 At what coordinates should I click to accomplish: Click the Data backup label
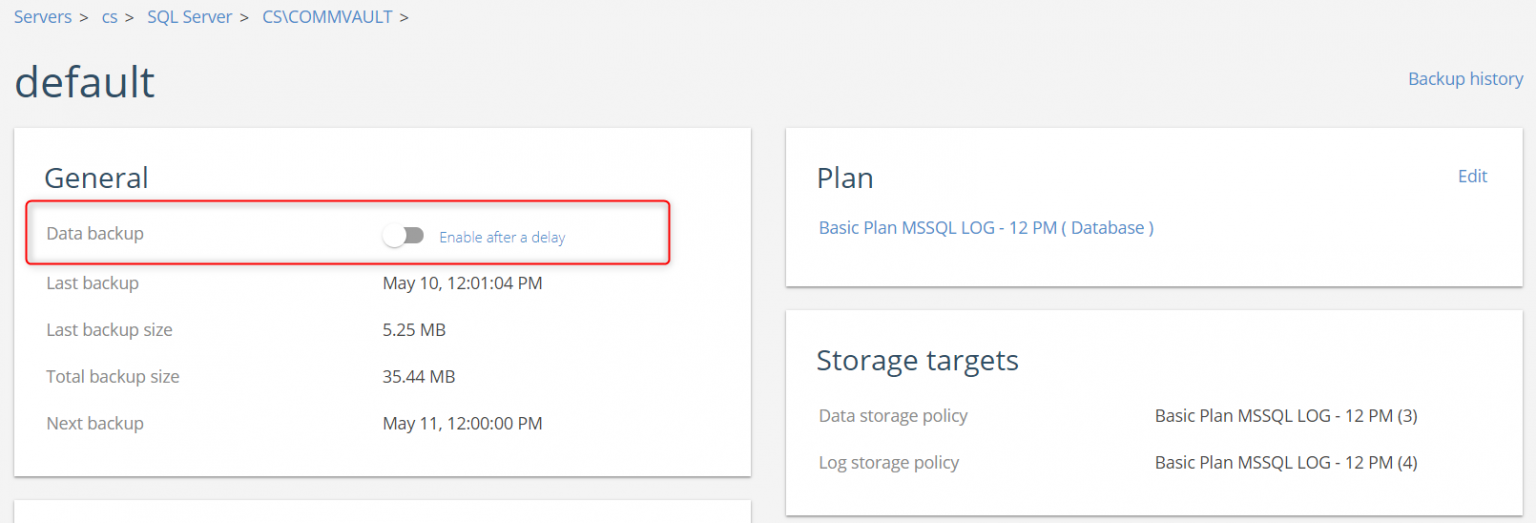click(95, 233)
